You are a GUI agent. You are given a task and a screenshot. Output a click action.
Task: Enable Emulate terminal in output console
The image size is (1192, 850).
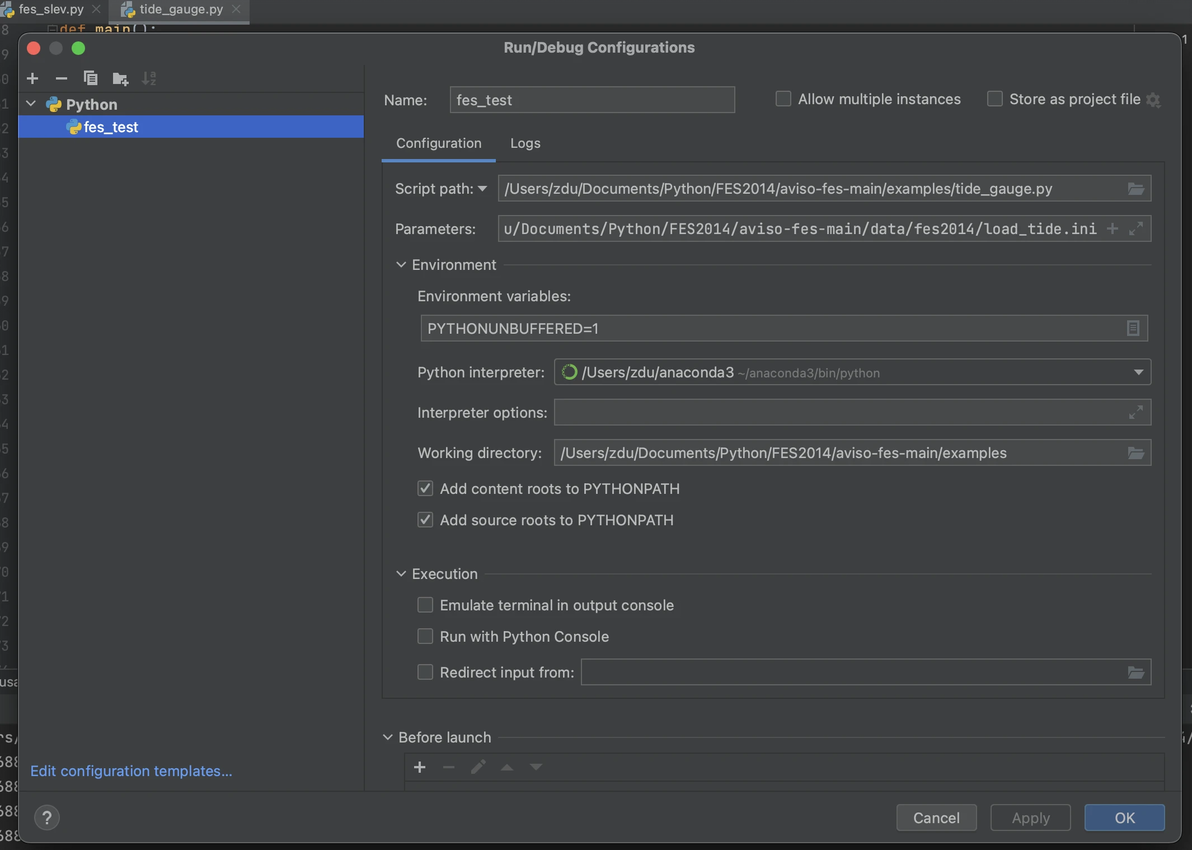click(426, 605)
